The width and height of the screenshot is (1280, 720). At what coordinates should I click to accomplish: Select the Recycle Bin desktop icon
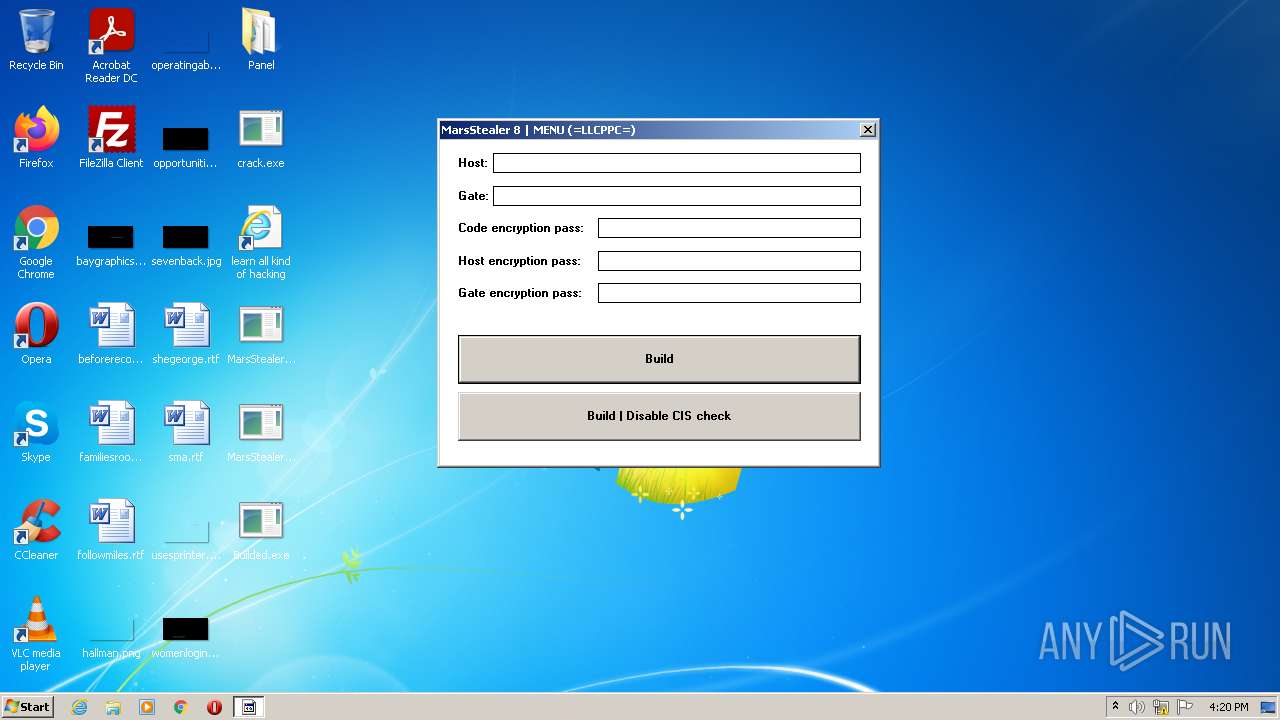[36, 40]
